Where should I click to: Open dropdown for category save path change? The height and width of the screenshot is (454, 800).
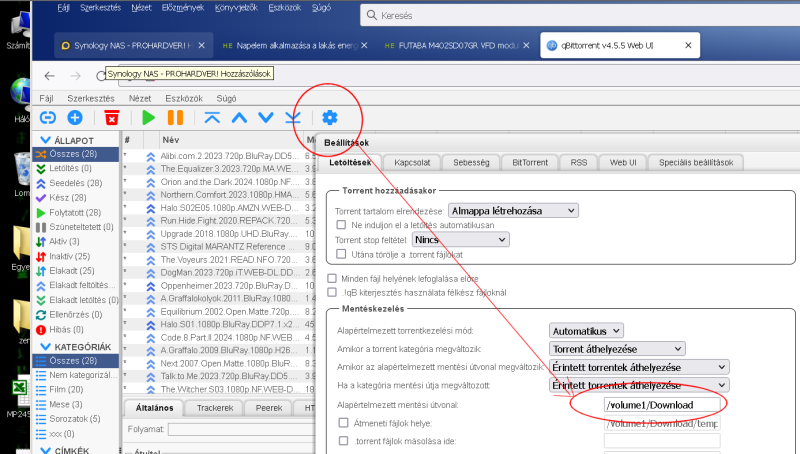(x=639, y=385)
